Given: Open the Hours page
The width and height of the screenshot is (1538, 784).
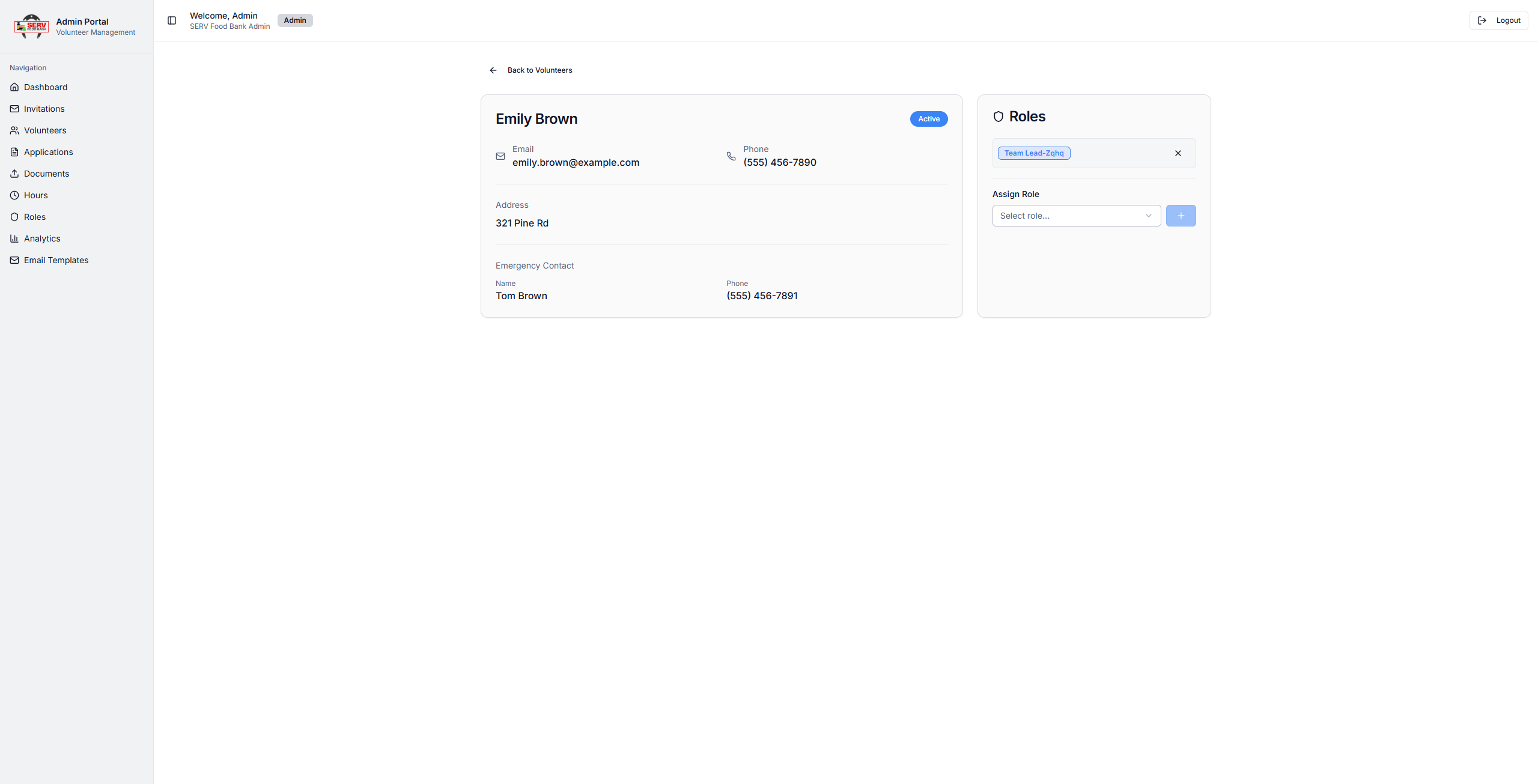Looking at the screenshot, I should [35, 195].
